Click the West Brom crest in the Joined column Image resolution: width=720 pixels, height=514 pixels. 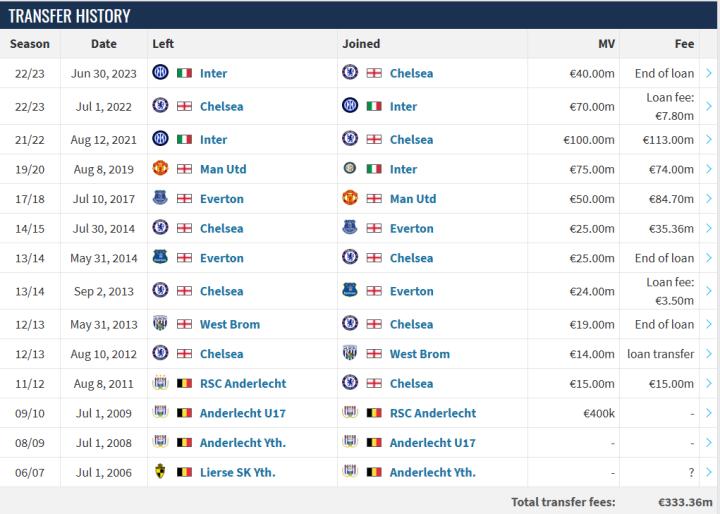pos(350,354)
